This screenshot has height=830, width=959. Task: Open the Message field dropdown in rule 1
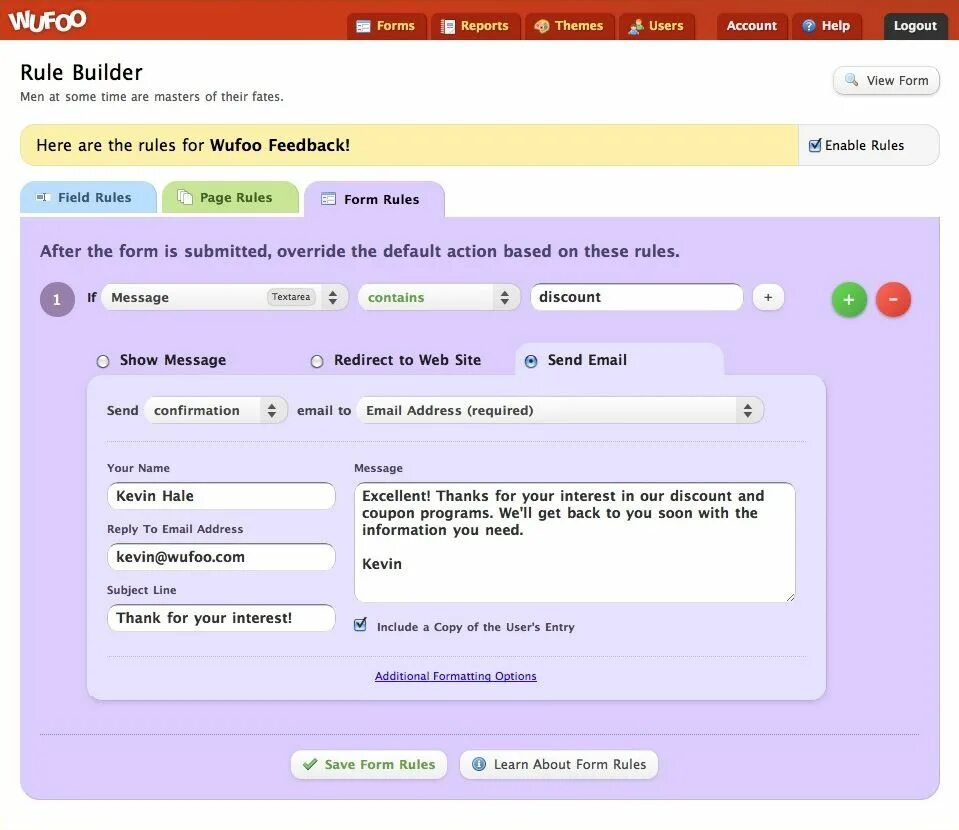coord(224,297)
